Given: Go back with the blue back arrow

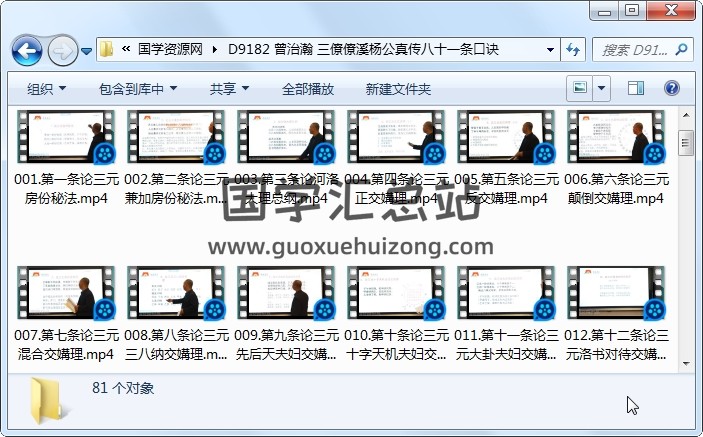Looking at the screenshot, I should [x=27, y=51].
